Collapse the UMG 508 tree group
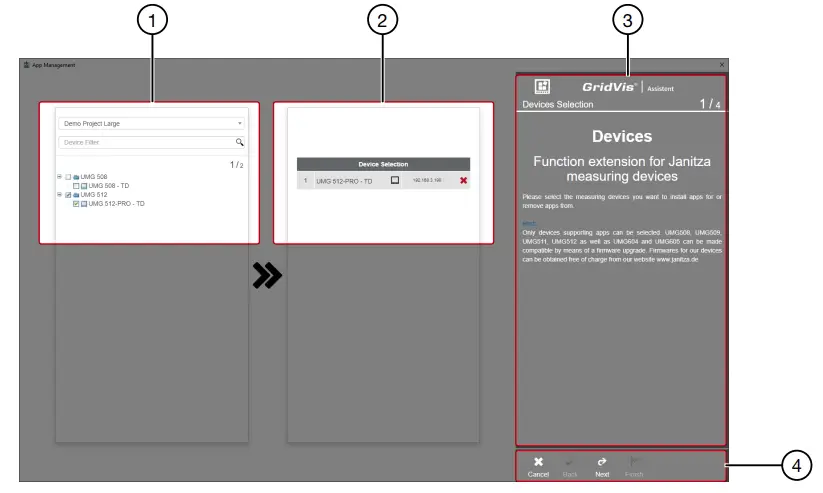 (59, 177)
